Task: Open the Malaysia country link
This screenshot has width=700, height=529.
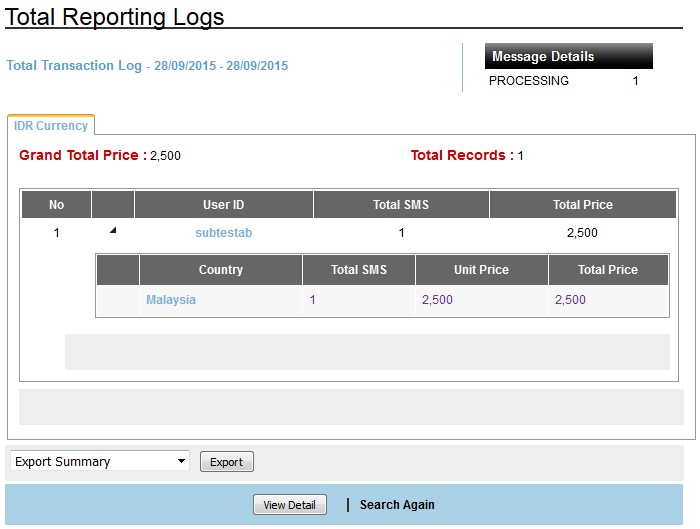Action: pyautogui.click(x=171, y=300)
